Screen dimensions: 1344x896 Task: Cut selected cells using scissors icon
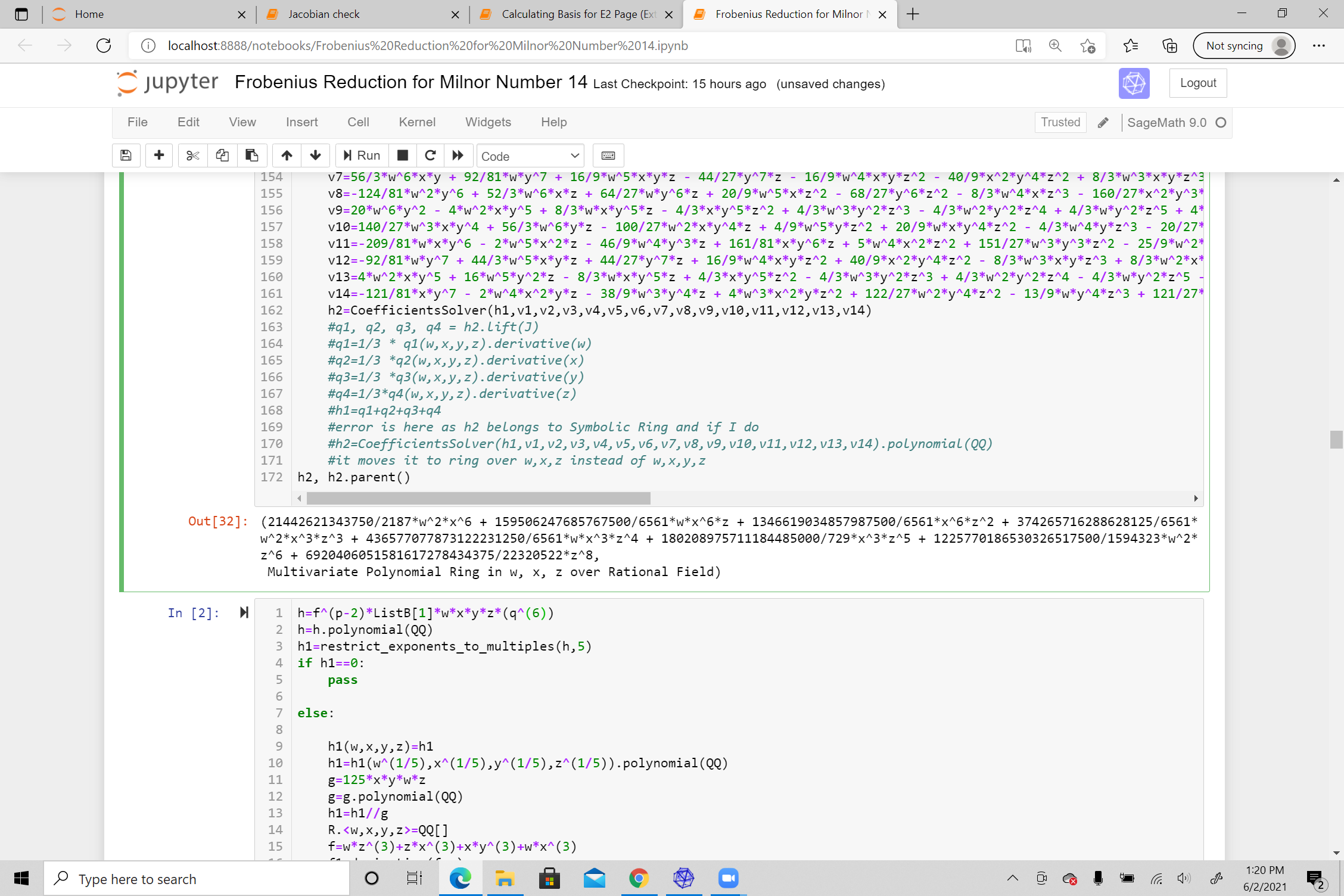pyautogui.click(x=192, y=155)
